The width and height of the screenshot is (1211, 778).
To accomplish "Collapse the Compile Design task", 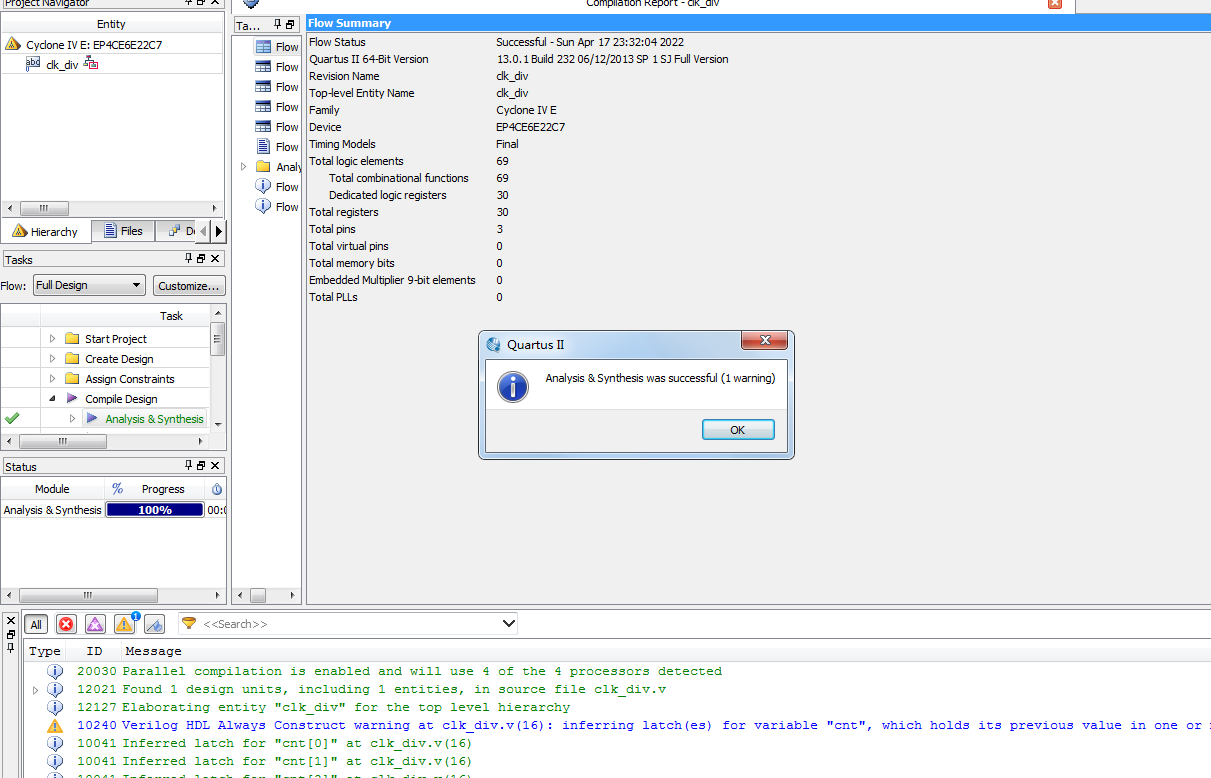I will tap(52, 399).
